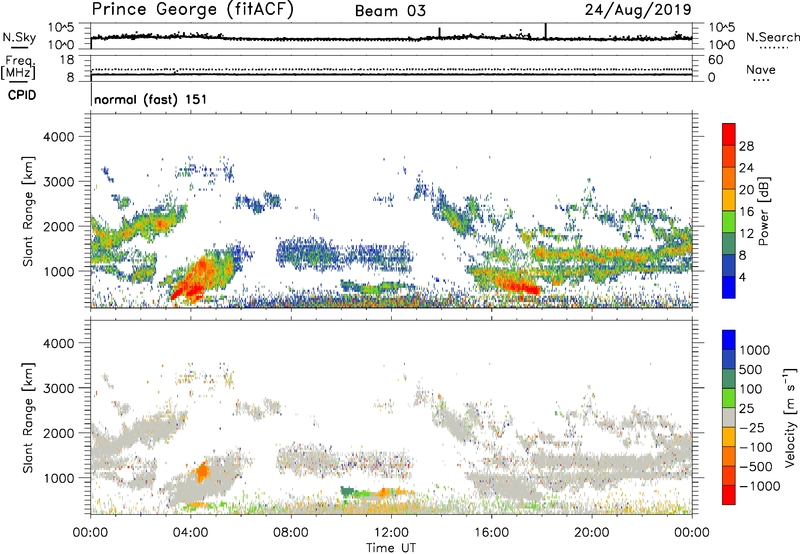The image size is (800, 554).
Task: Click the '10^5' left noise axis label
Action: pyautogui.click(x=61, y=28)
